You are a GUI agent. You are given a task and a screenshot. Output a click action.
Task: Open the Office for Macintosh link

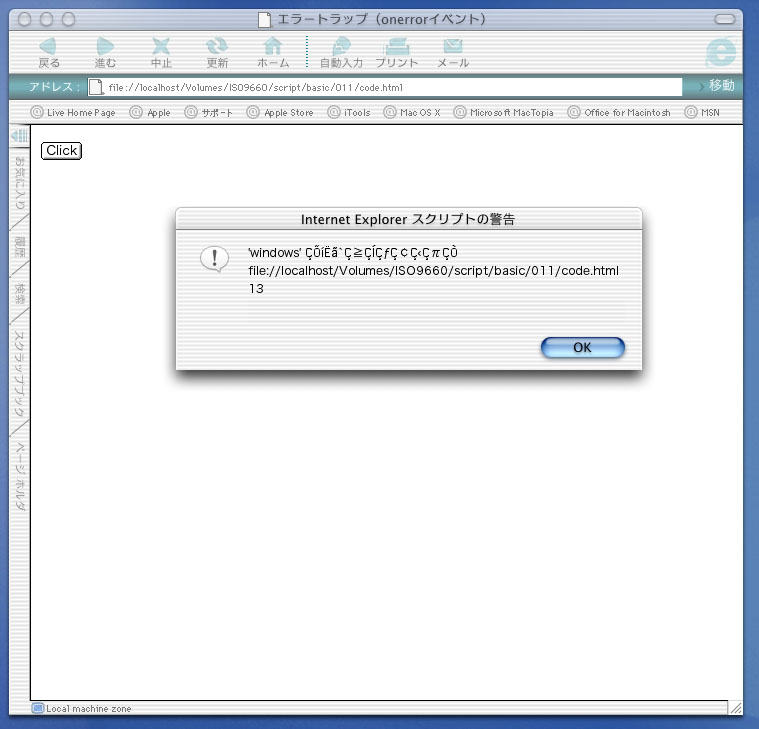(x=620, y=112)
